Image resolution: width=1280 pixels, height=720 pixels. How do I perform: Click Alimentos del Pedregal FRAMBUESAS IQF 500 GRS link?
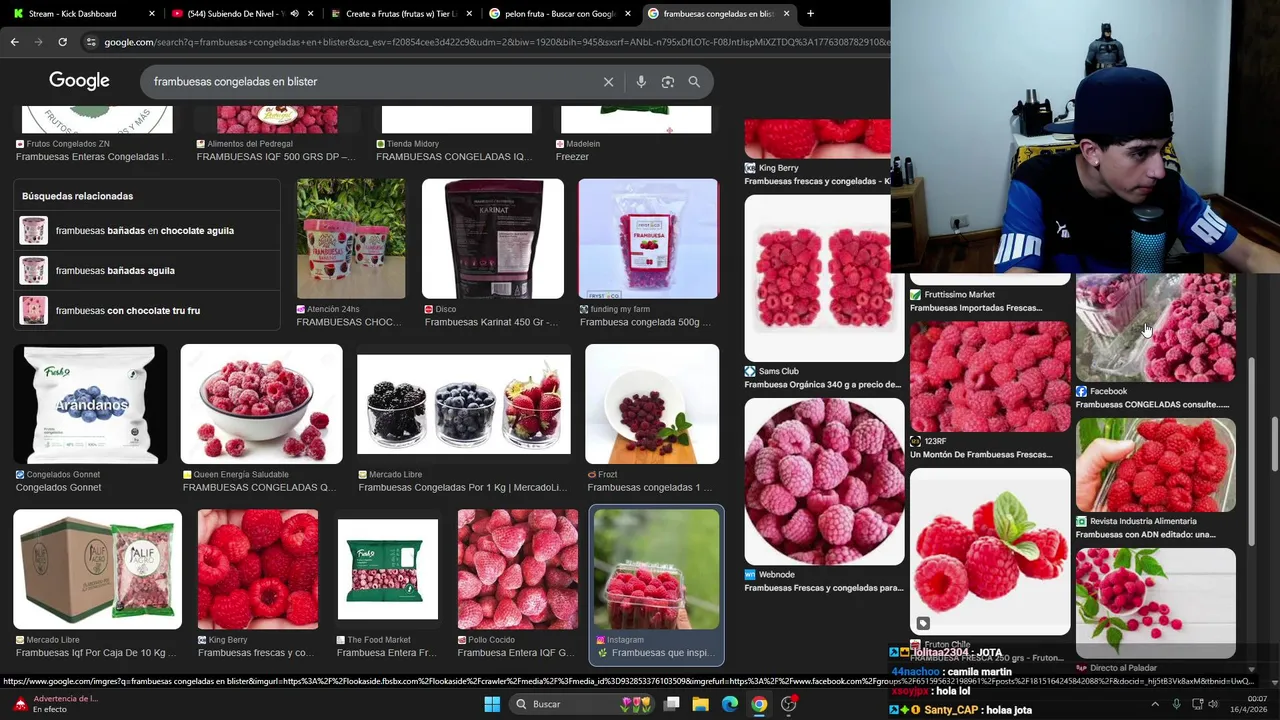[276, 157]
